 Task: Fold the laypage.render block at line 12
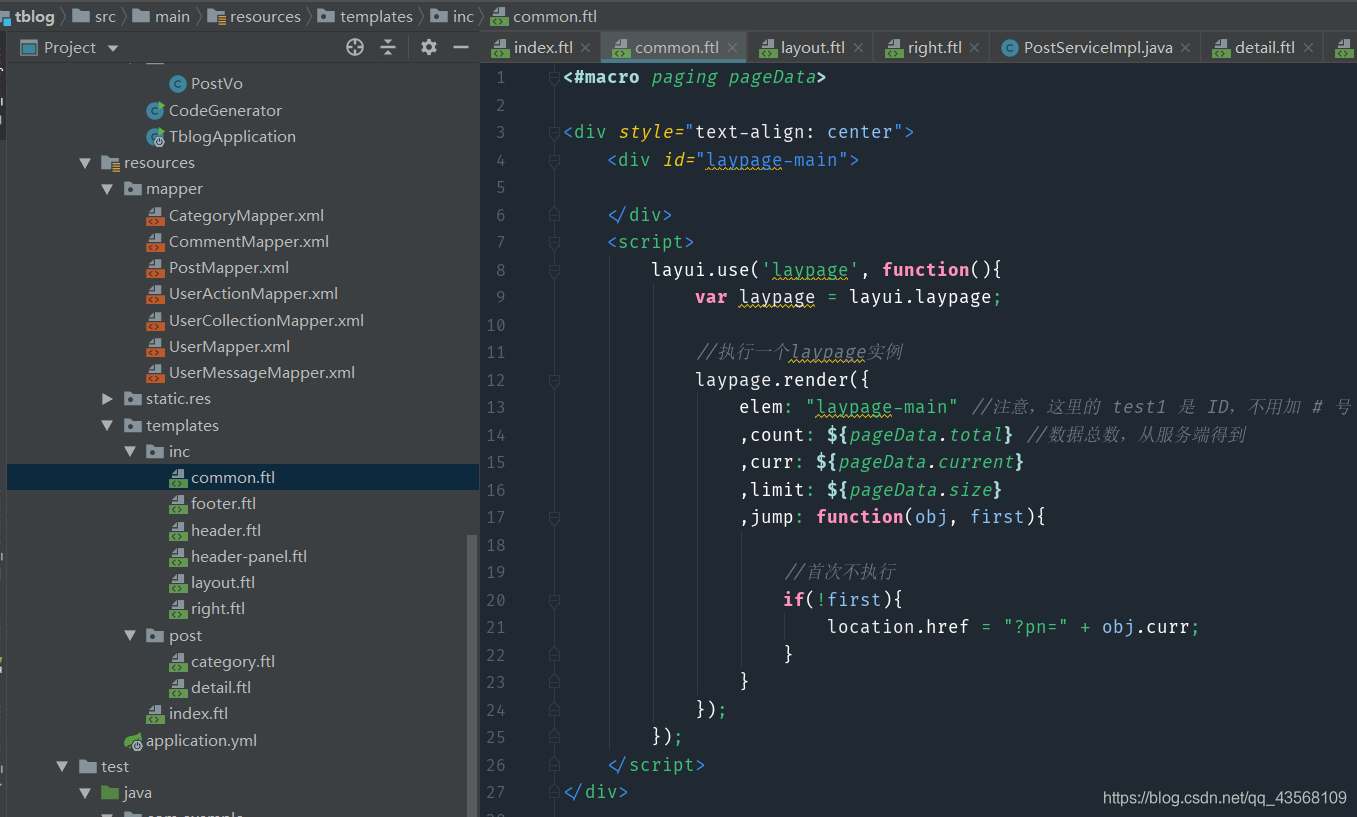point(553,380)
